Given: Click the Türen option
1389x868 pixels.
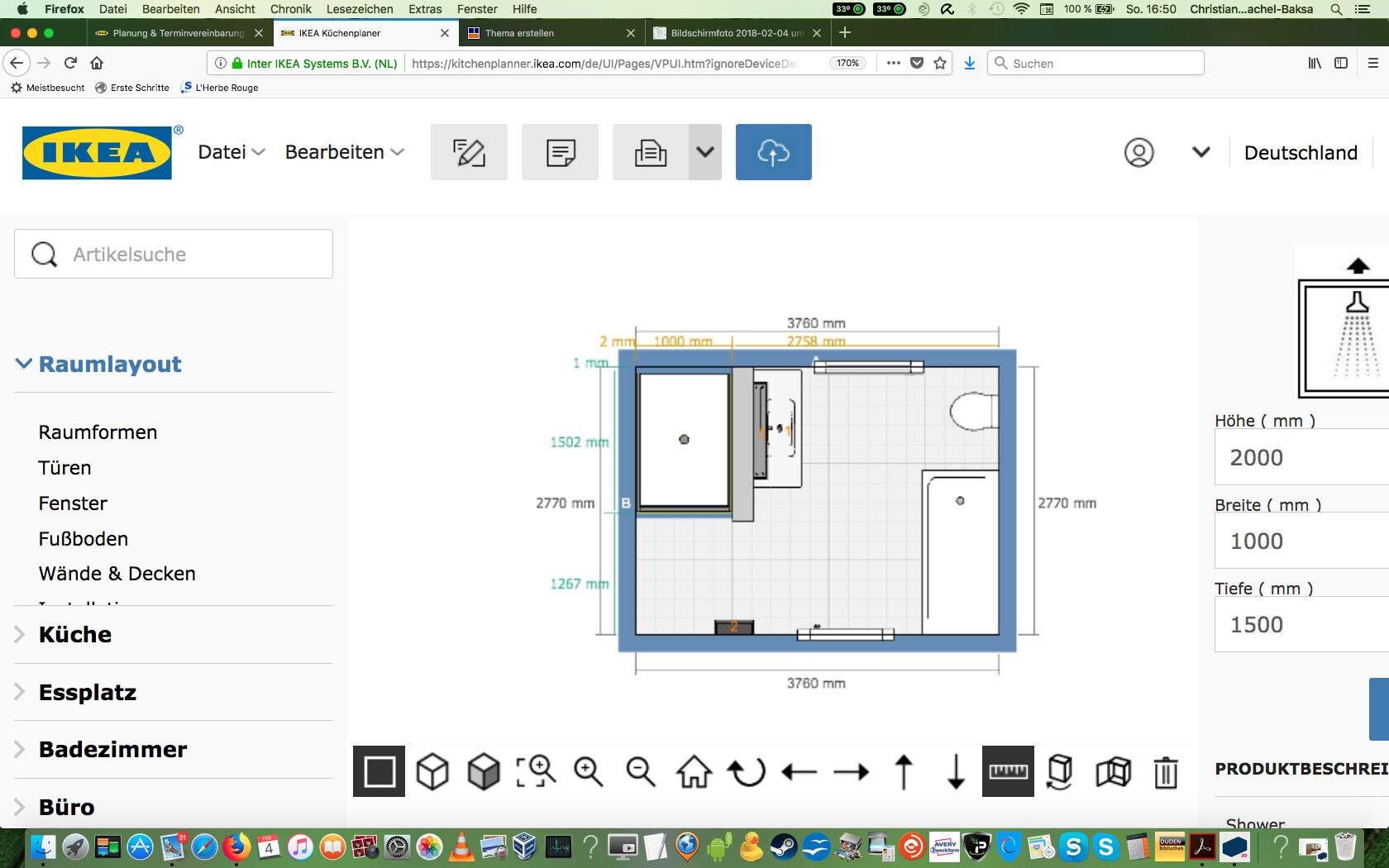Looking at the screenshot, I should pos(64,468).
